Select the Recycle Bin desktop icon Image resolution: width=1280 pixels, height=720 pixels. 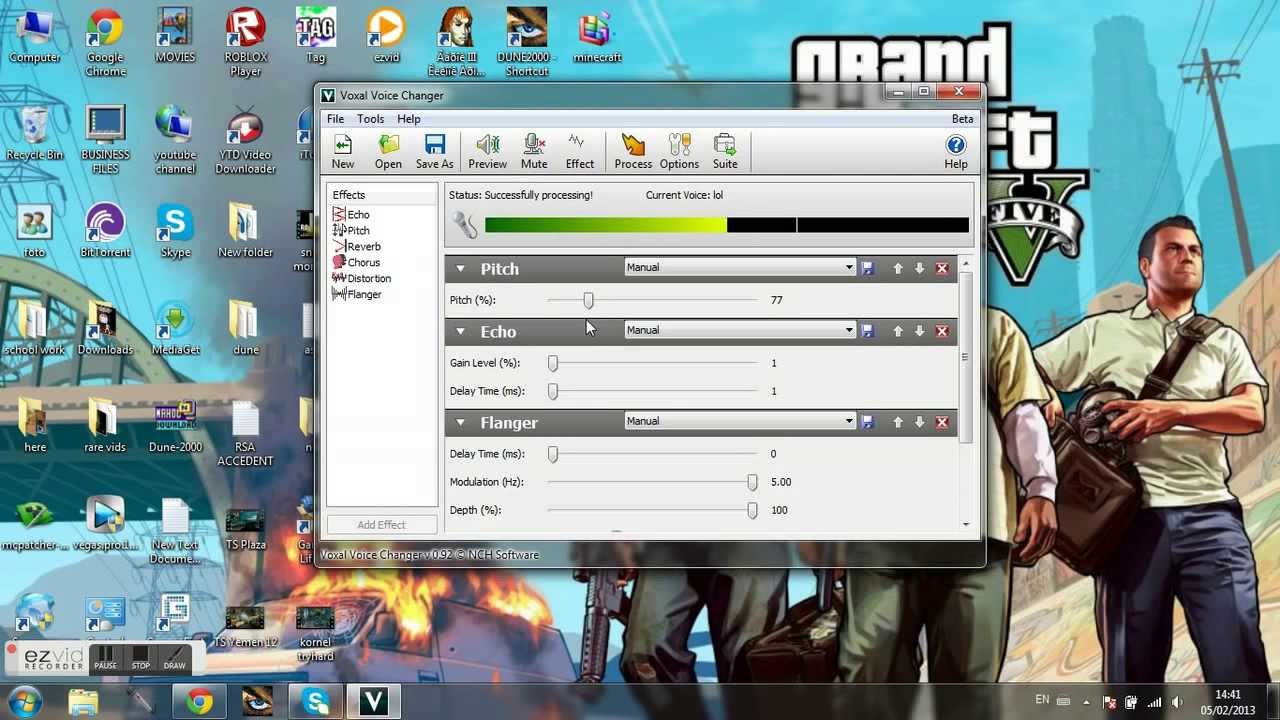point(34,134)
